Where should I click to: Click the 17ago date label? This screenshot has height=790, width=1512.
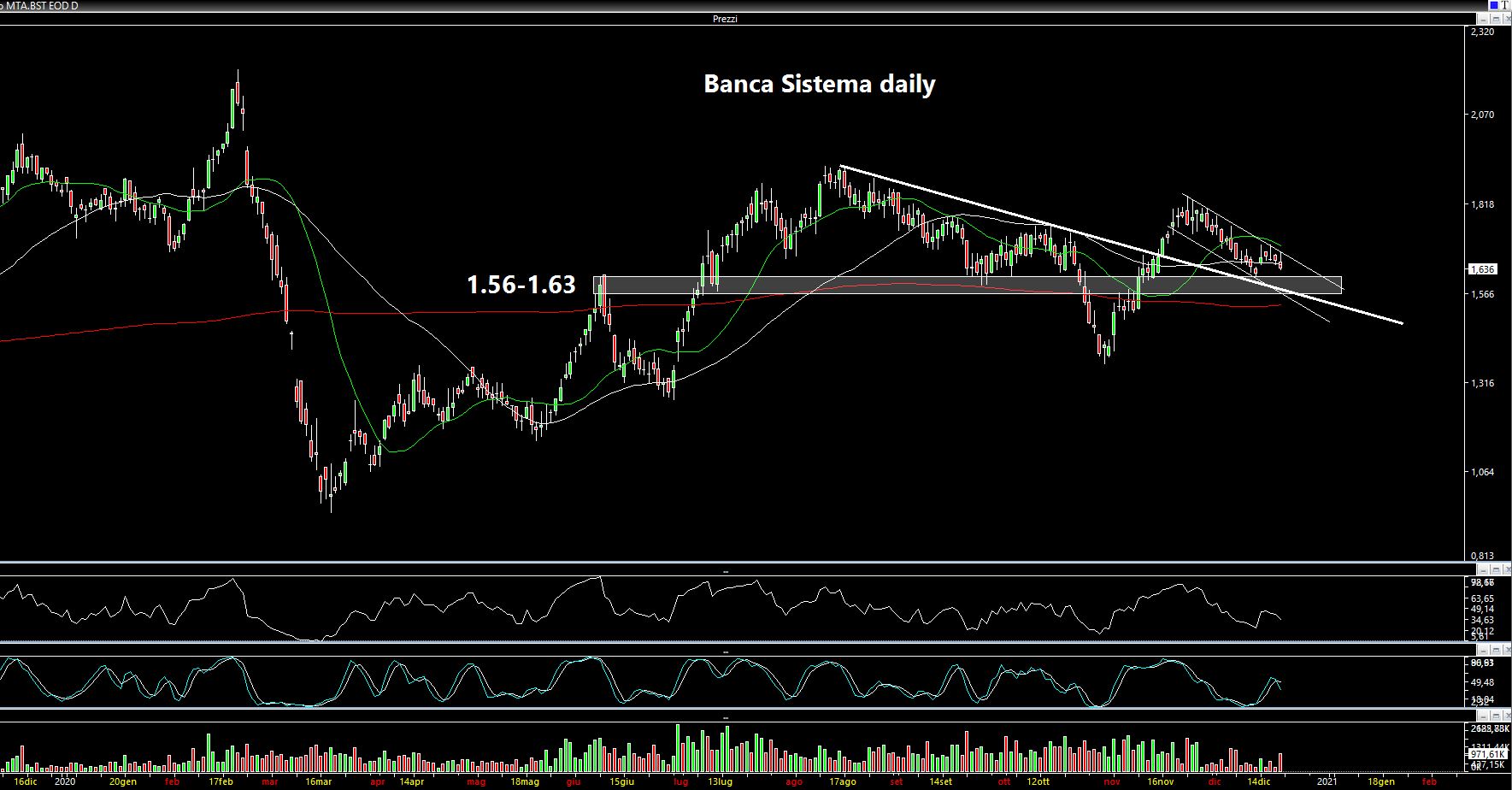(843, 782)
